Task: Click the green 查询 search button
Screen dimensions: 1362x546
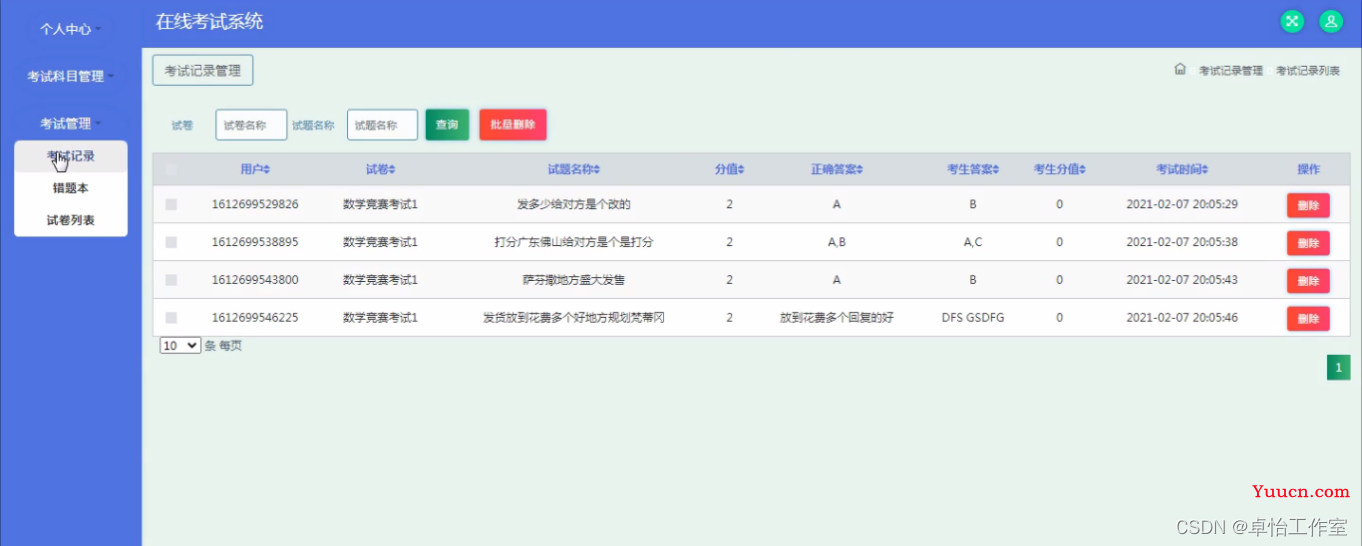Action: pyautogui.click(x=447, y=125)
